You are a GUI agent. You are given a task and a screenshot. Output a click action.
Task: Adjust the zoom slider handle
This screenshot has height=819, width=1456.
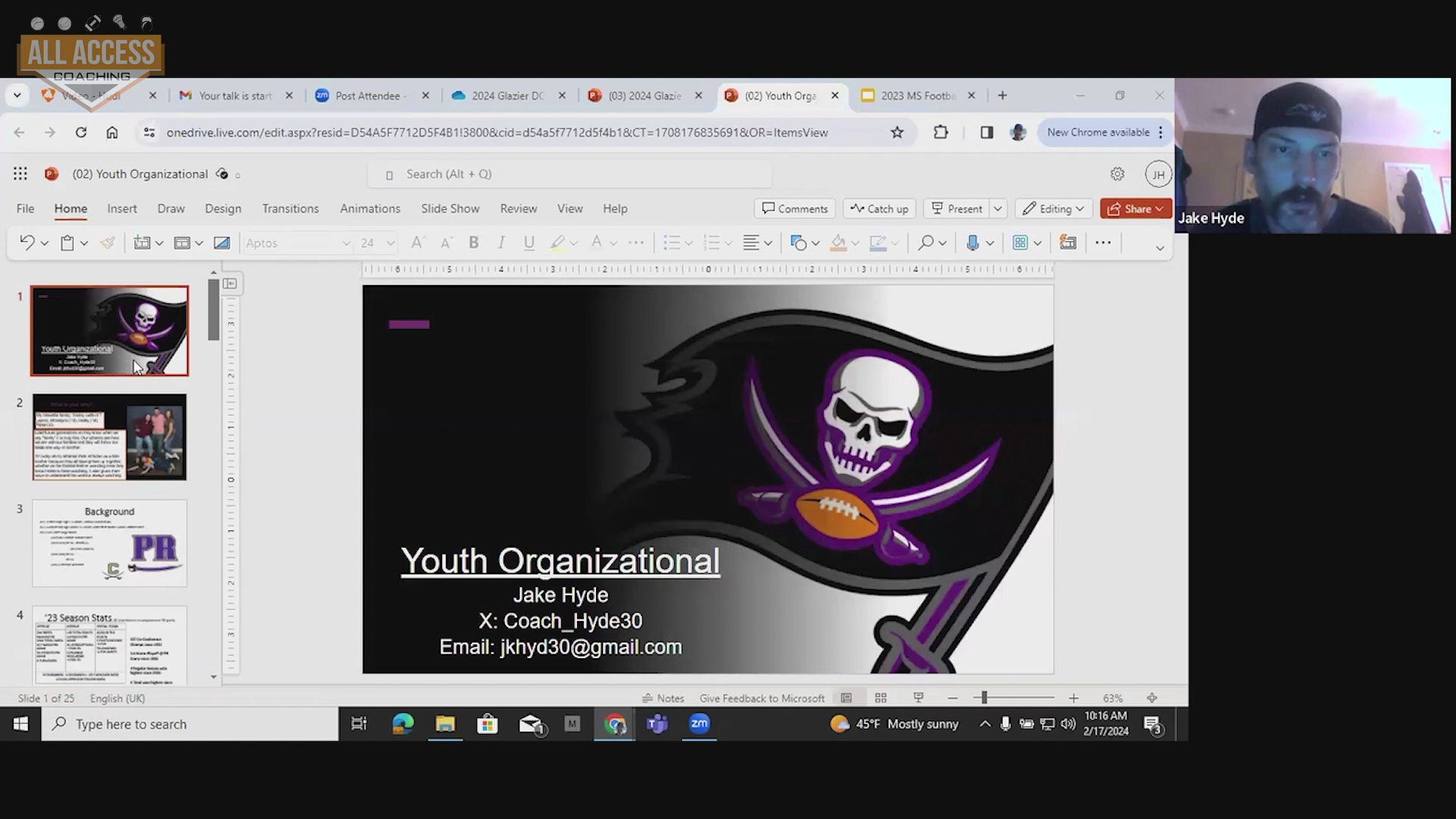click(984, 698)
